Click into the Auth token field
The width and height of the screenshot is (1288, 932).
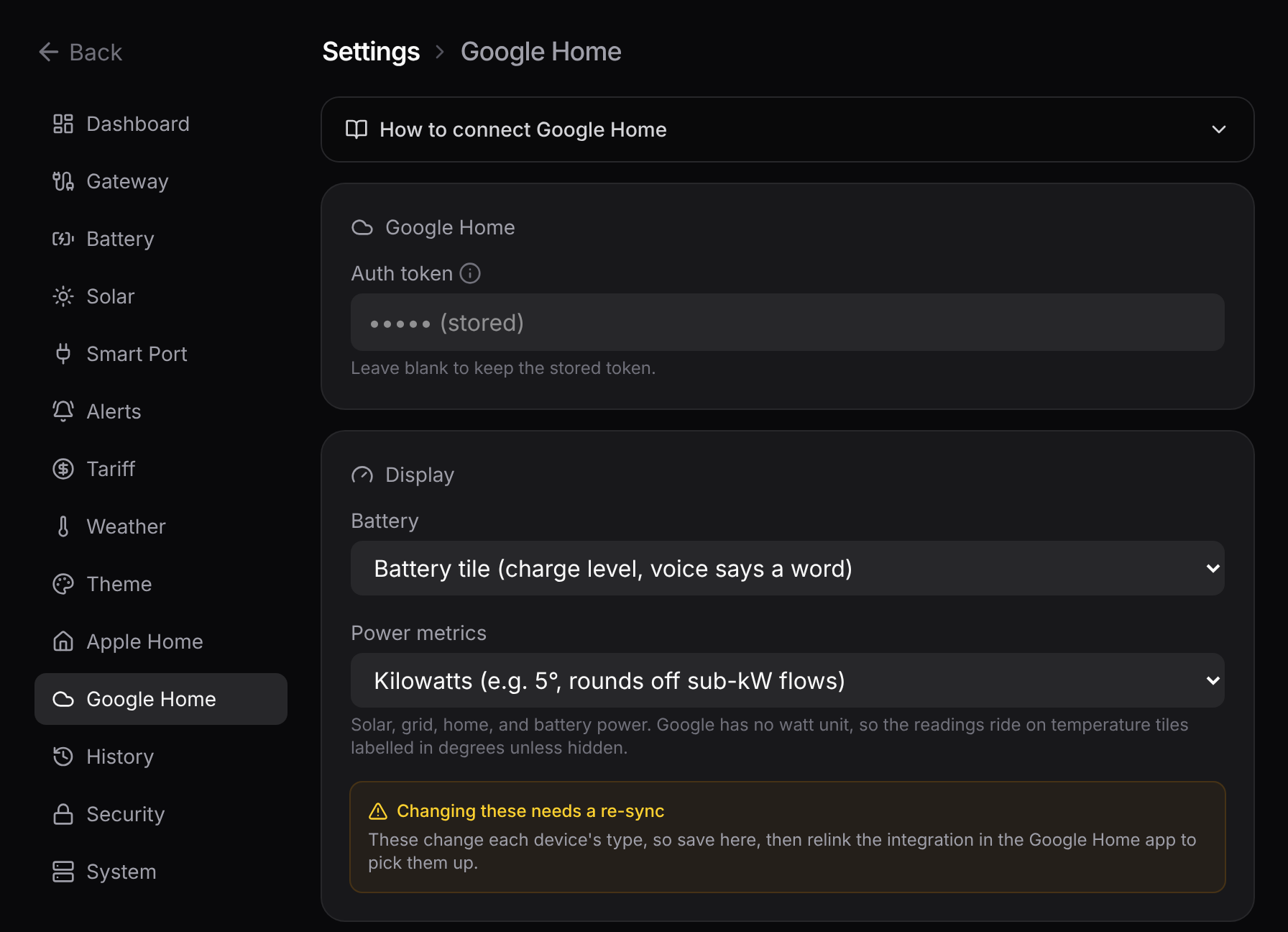tap(788, 322)
